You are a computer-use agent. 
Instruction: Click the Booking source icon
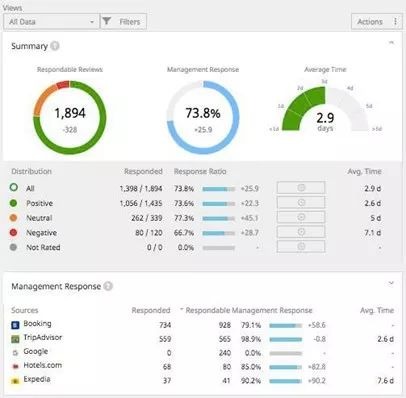click(15, 325)
